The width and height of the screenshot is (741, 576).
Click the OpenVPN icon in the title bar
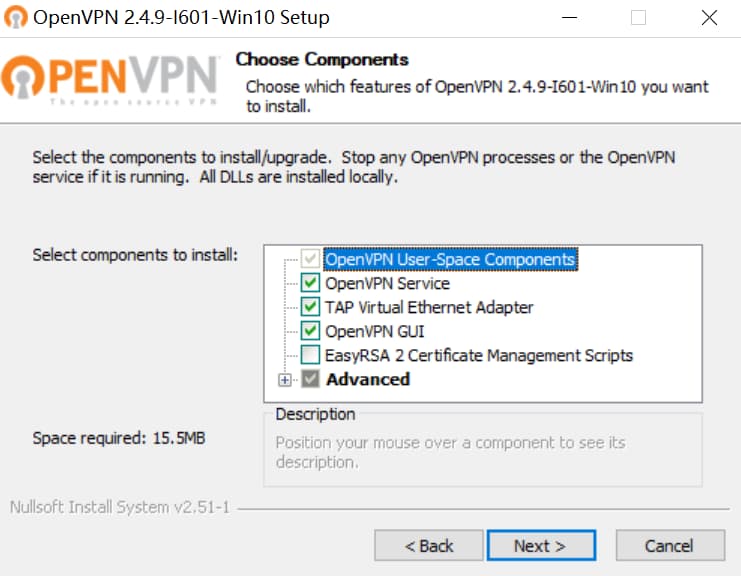(17, 17)
